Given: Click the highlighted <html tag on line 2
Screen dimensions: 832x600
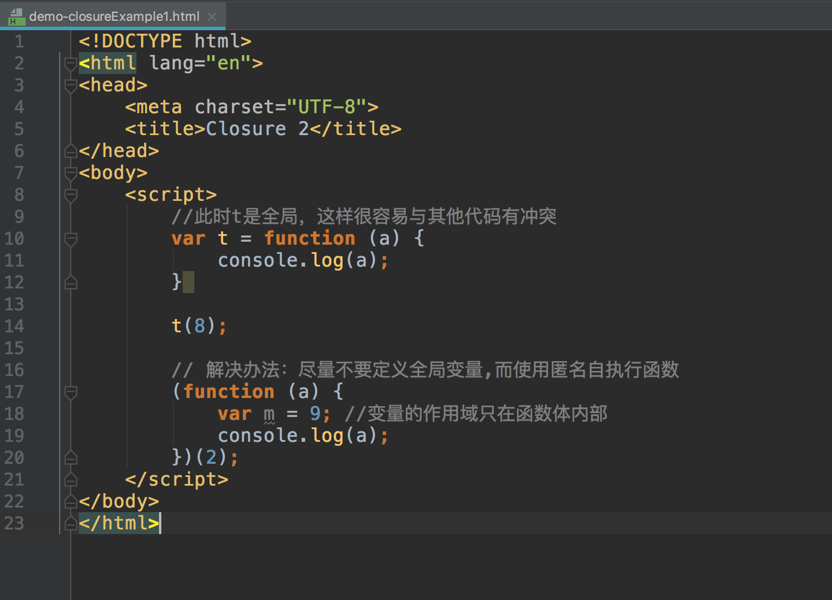Looking at the screenshot, I should pyautogui.click(x=107, y=64).
